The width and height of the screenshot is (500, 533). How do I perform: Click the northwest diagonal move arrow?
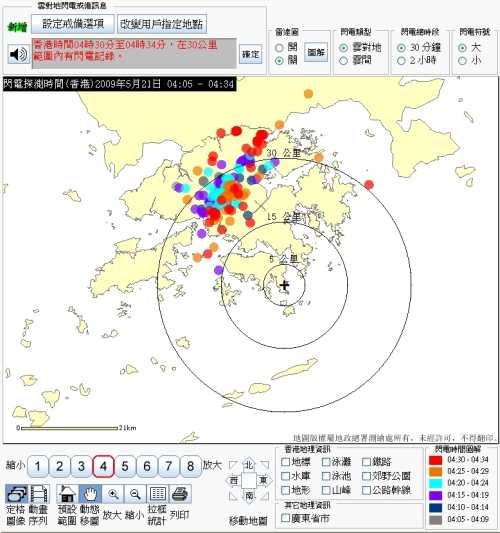tap(234, 465)
